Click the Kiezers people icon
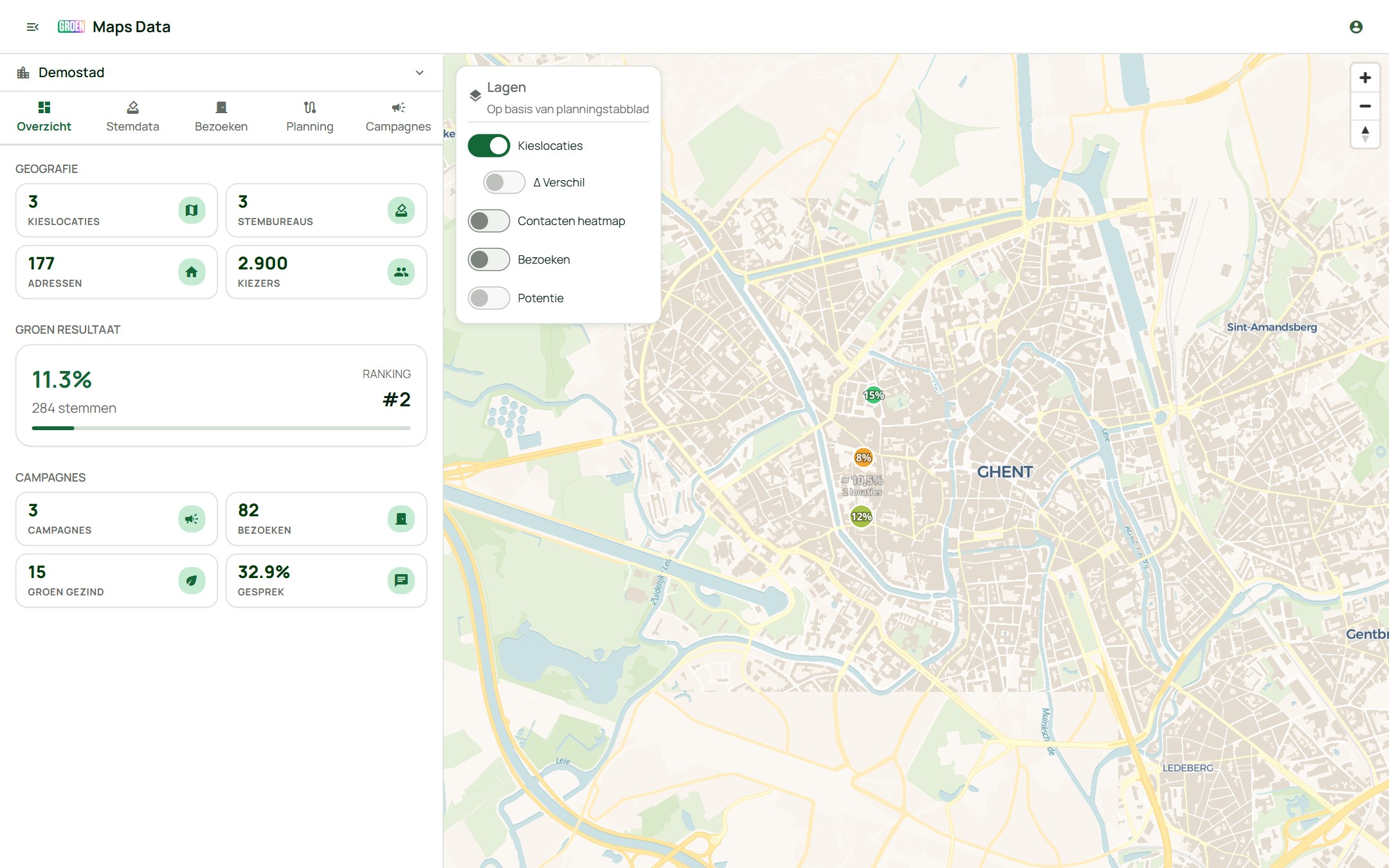 click(x=401, y=272)
